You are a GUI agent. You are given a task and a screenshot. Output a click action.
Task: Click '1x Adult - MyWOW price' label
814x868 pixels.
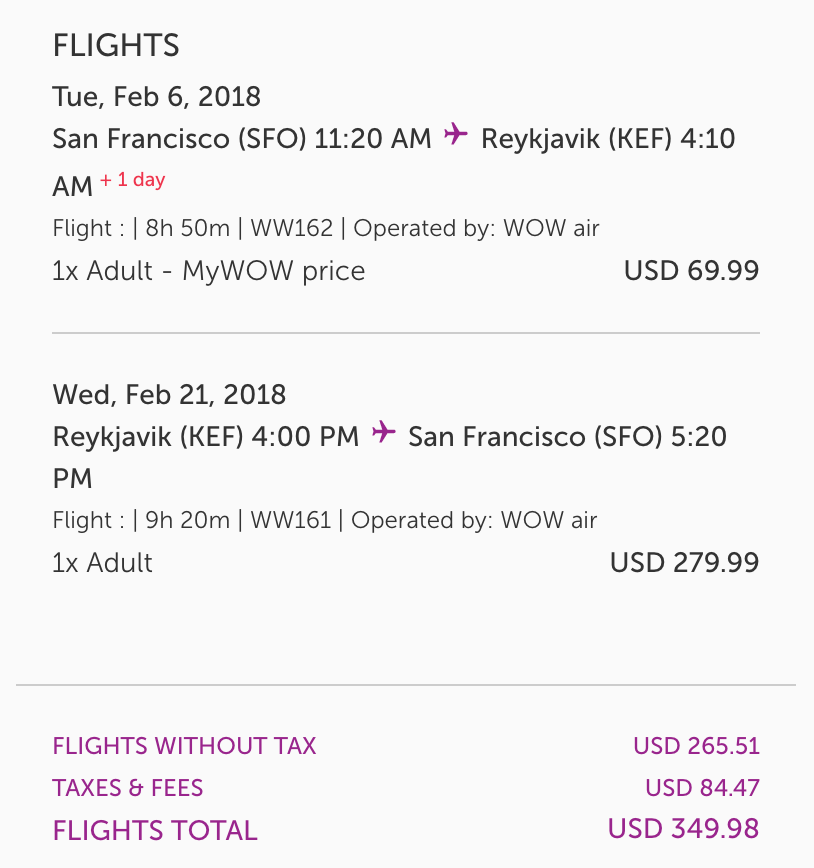208,270
